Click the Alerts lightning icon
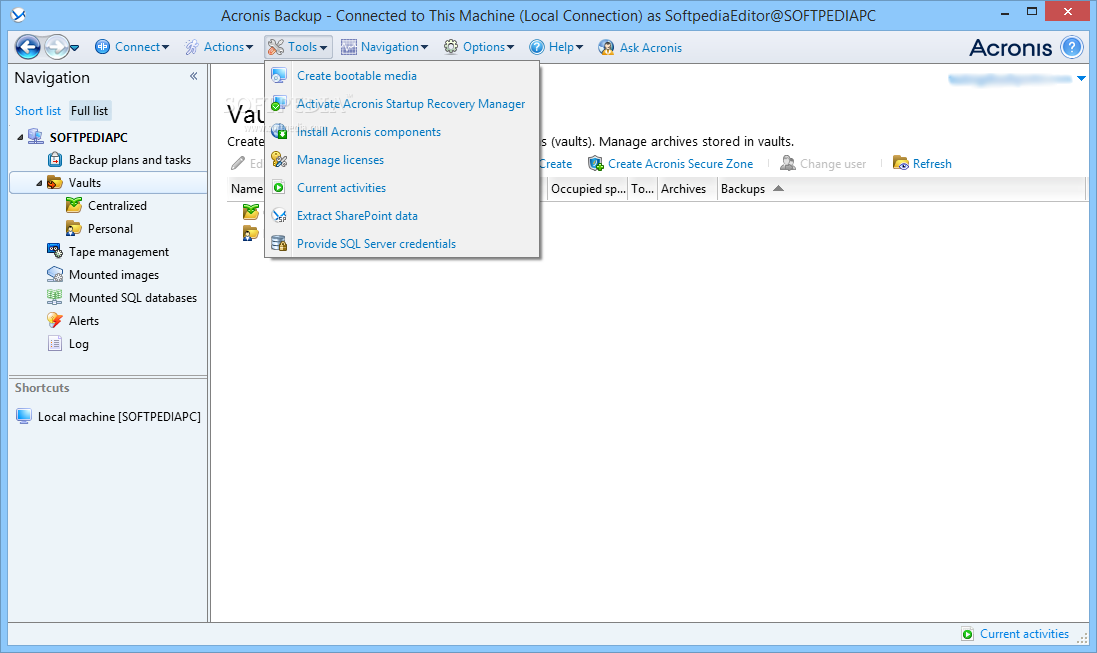This screenshot has height=653, width=1097. (55, 321)
